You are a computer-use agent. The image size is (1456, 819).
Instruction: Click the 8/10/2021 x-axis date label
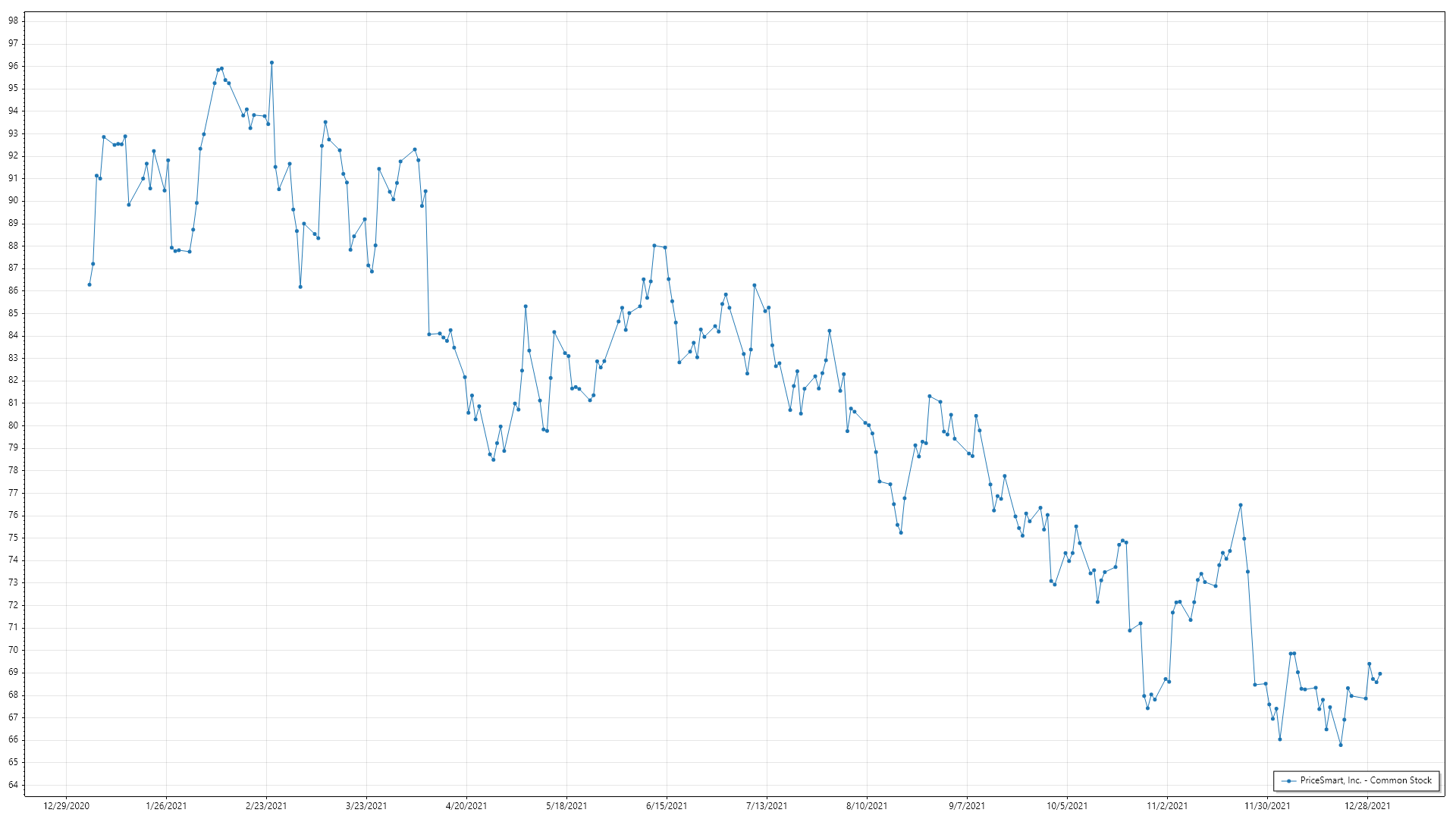tap(867, 806)
